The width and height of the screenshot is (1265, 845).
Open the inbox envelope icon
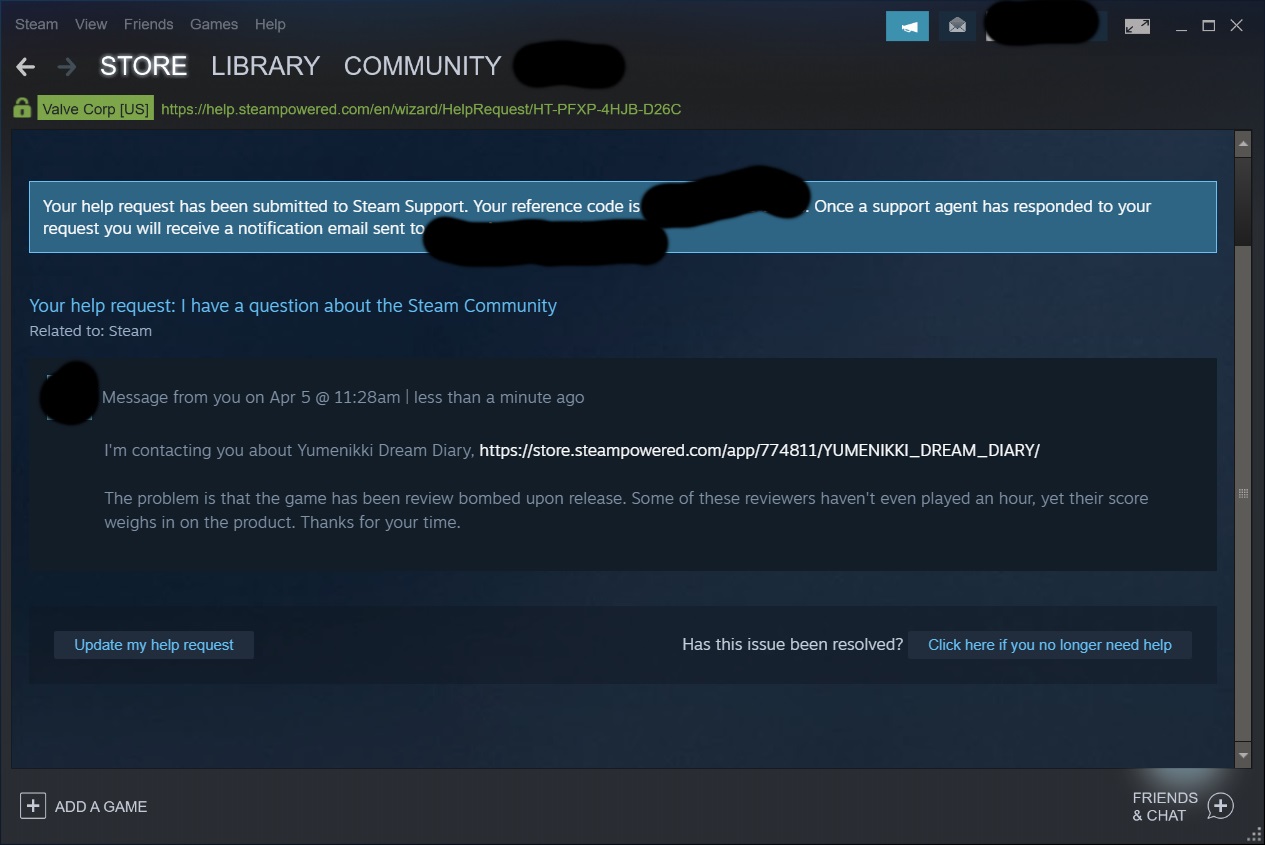coord(957,26)
